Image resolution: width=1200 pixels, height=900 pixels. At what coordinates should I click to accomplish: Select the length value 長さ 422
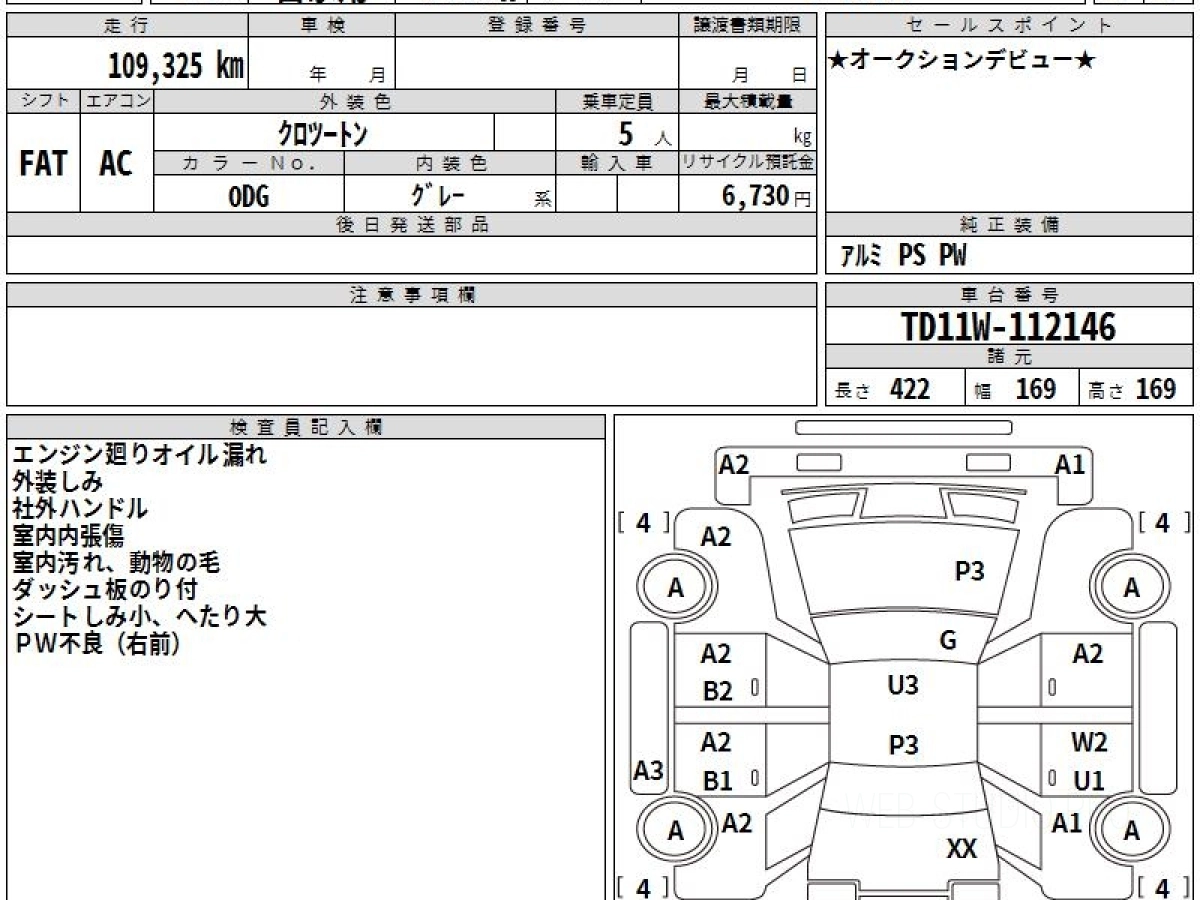pyautogui.click(x=882, y=390)
